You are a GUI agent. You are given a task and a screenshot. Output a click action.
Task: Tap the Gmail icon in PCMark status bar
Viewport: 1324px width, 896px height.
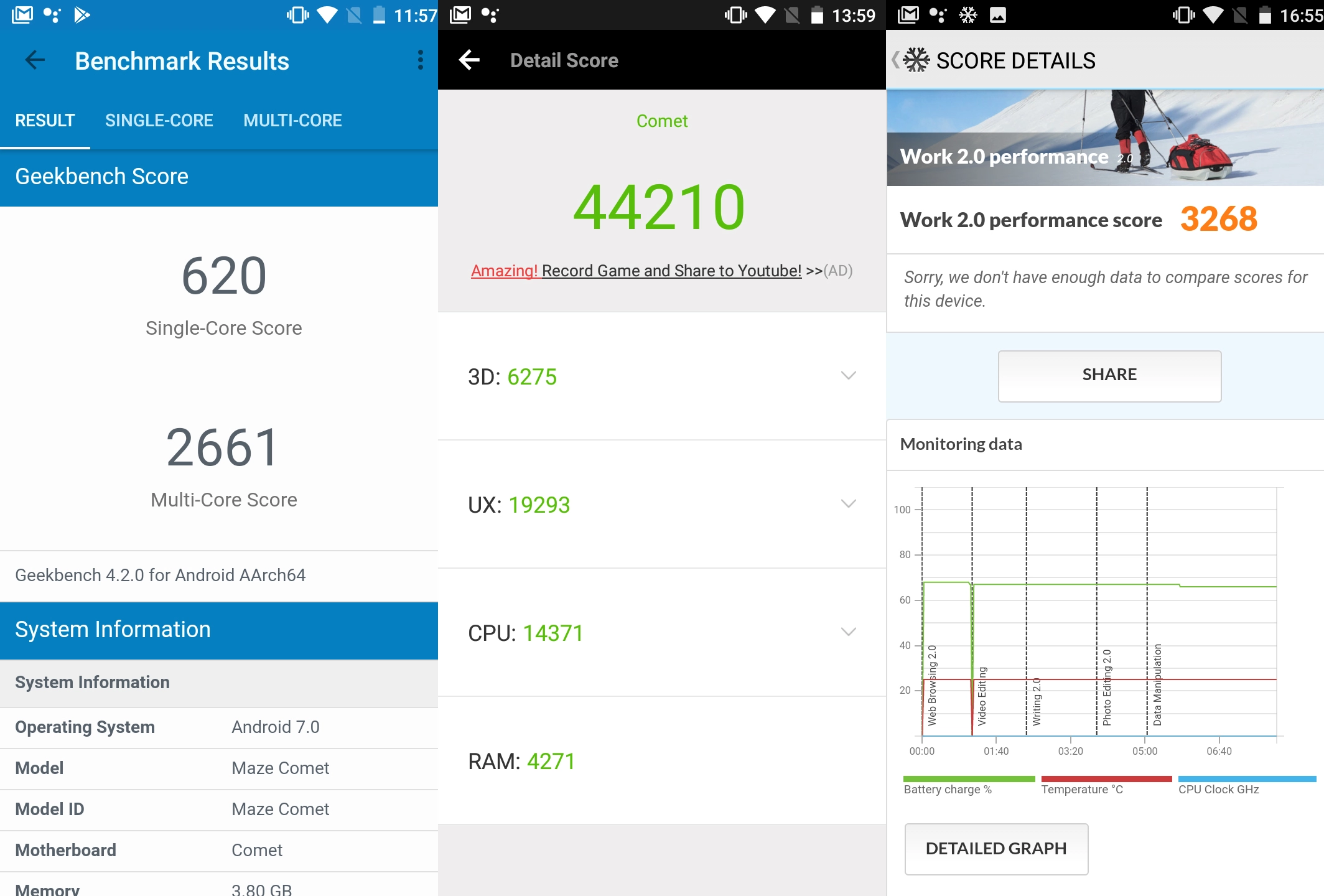click(x=908, y=15)
